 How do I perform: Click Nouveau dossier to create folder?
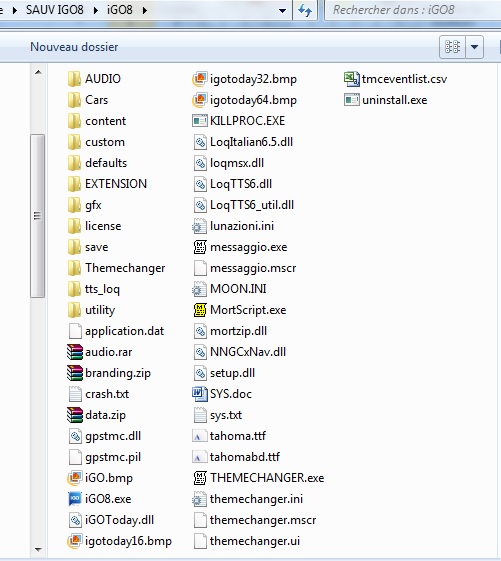[x=74, y=47]
